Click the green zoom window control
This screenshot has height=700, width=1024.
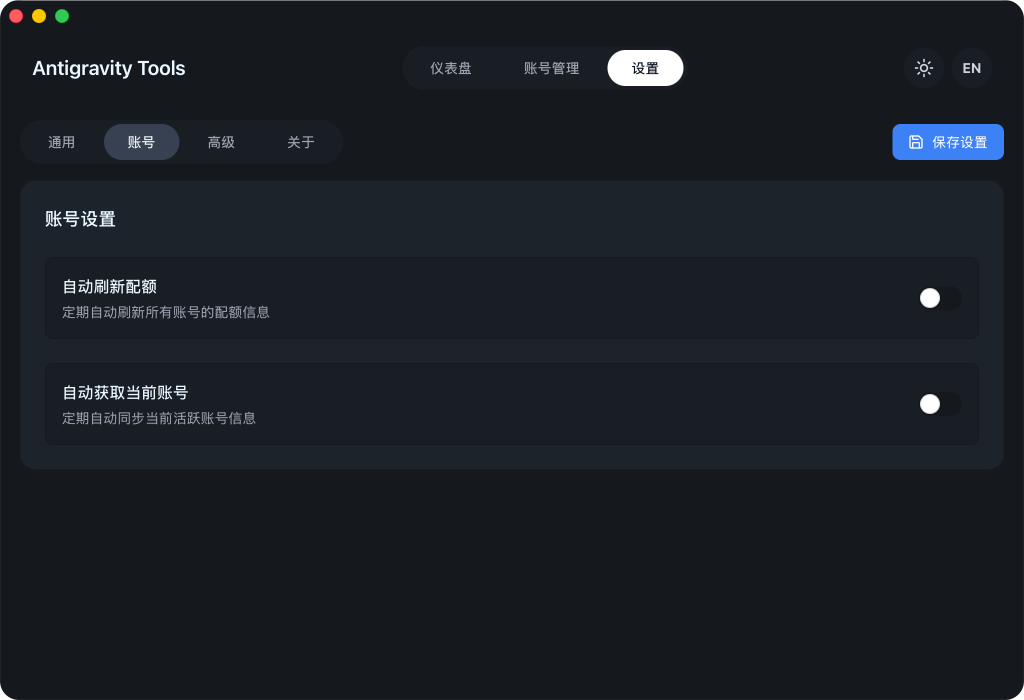coord(62,16)
